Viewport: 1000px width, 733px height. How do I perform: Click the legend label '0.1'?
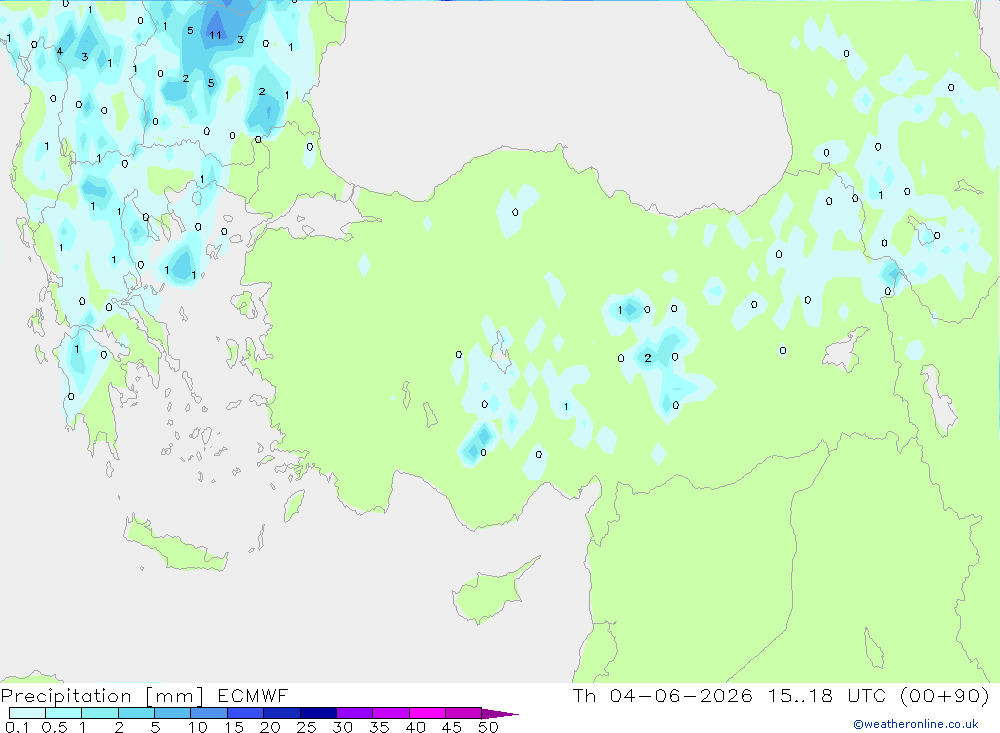(17, 727)
